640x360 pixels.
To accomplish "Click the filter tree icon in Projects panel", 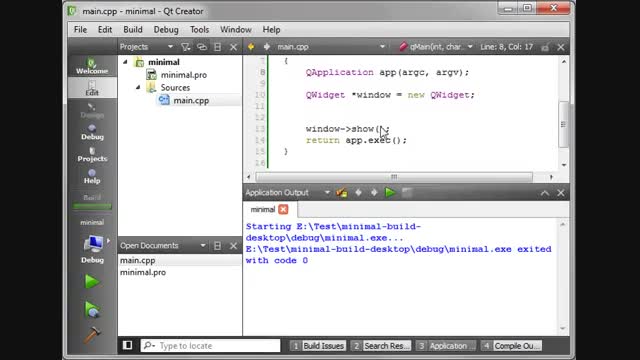I will [x=186, y=47].
